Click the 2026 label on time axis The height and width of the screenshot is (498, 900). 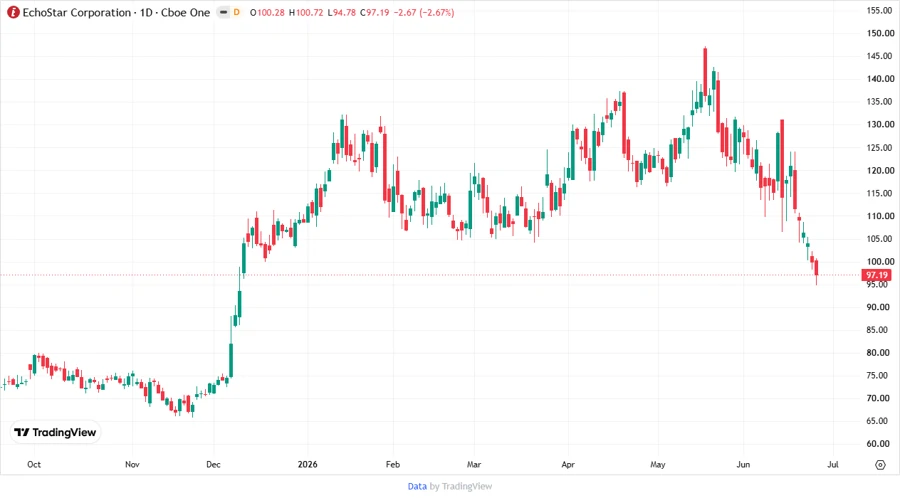point(308,465)
